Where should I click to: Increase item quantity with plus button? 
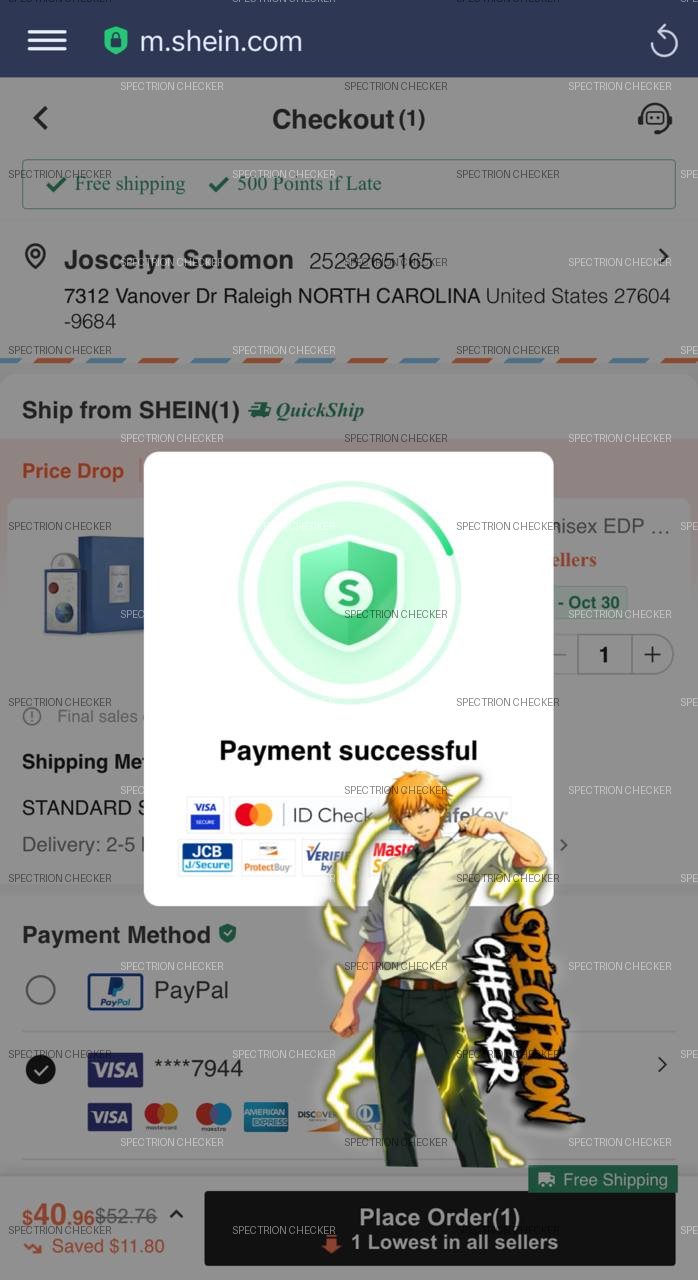click(x=652, y=655)
